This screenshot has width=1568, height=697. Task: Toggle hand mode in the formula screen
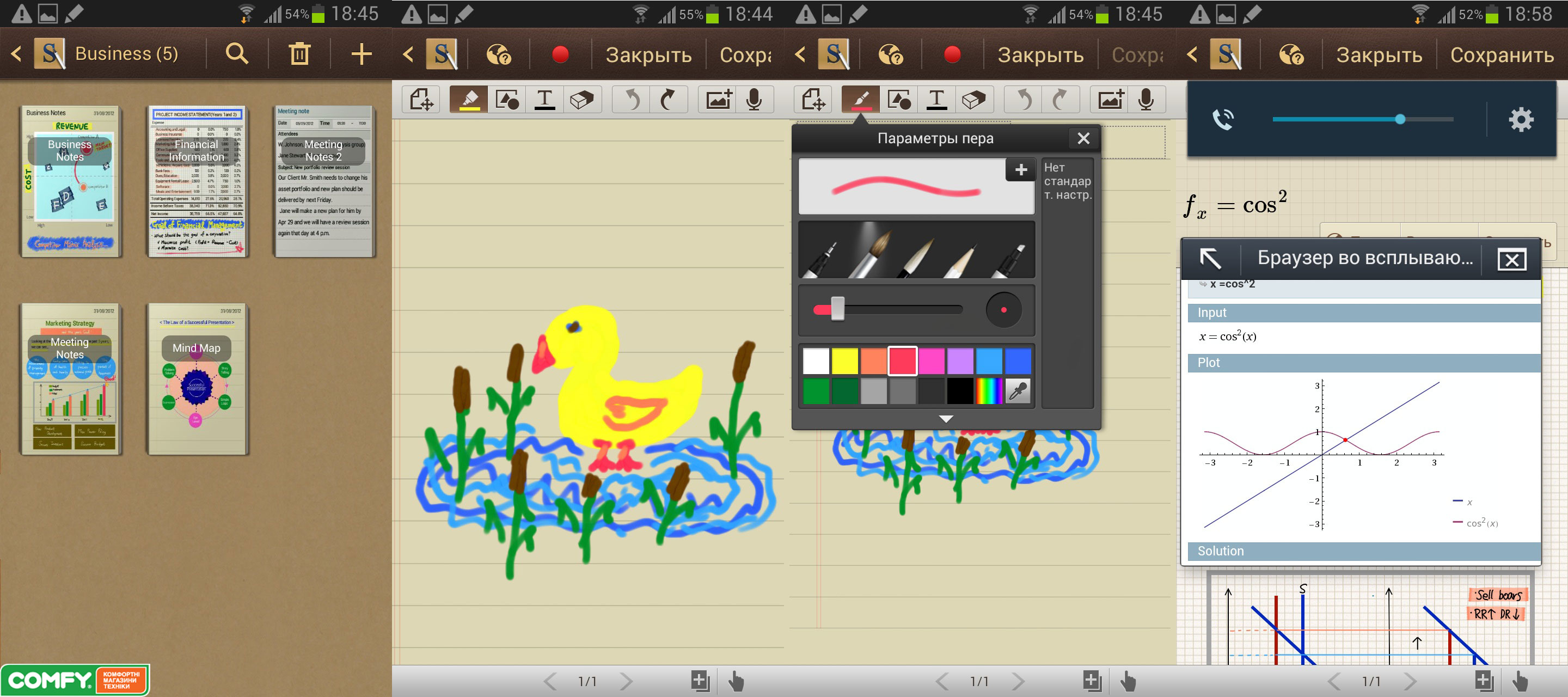coord(1520,681)
